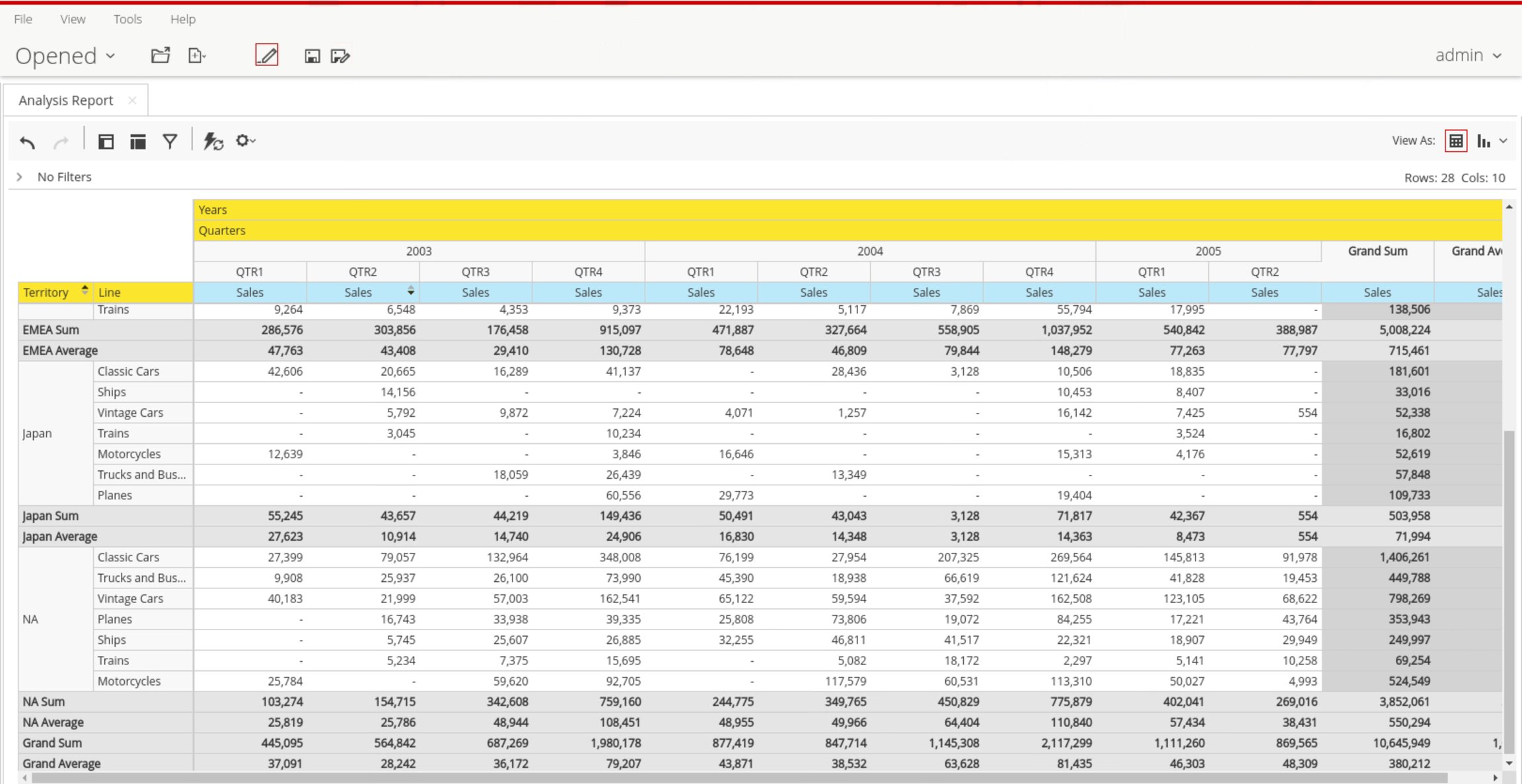Open the admin user menu
The image size is (1522, 784).
[x=1468, y=55]
